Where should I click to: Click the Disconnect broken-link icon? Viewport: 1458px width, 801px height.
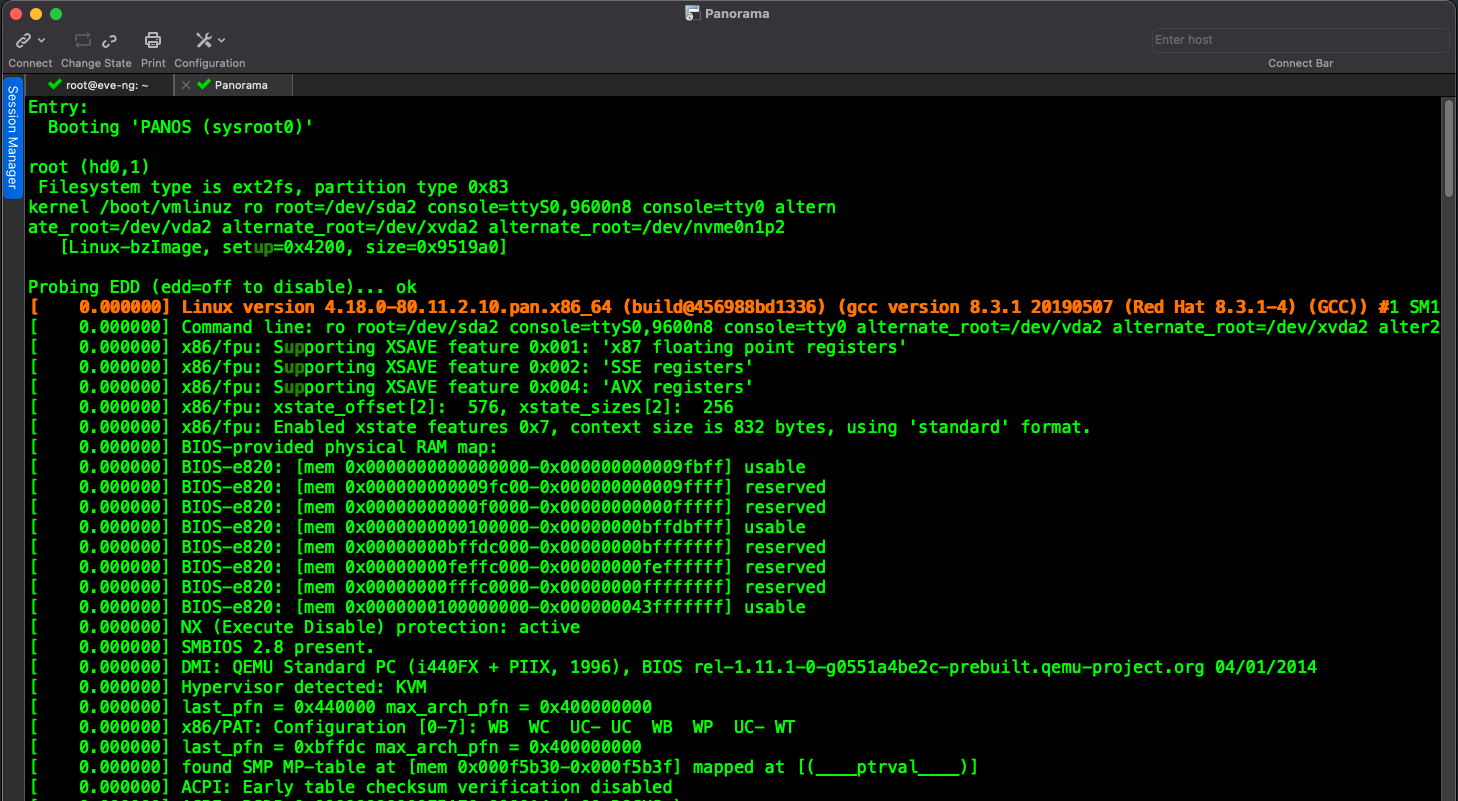[109, 40]
